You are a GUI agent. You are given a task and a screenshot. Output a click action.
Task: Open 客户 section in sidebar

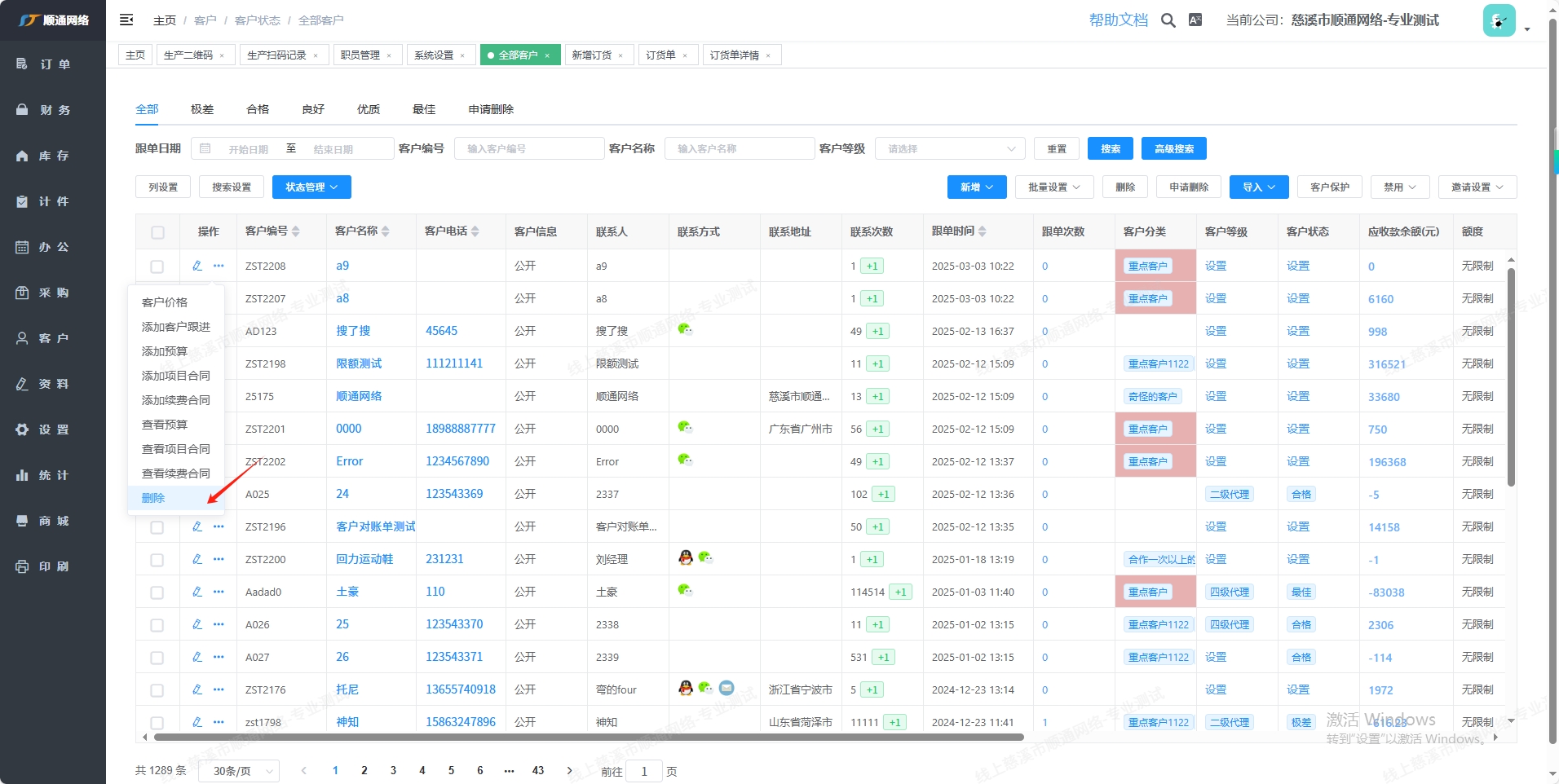(53, 338)
